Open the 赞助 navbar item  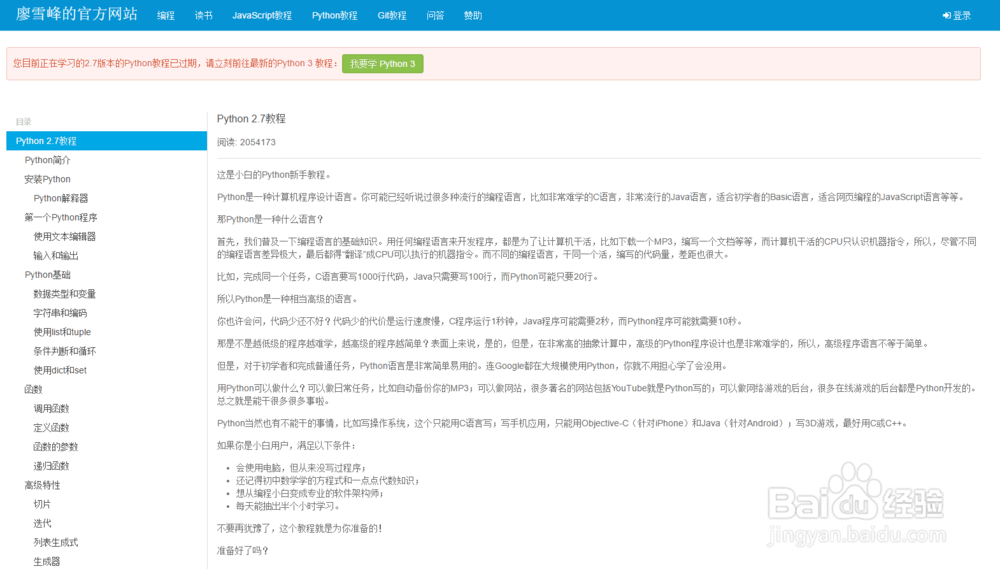pos(473,15)
